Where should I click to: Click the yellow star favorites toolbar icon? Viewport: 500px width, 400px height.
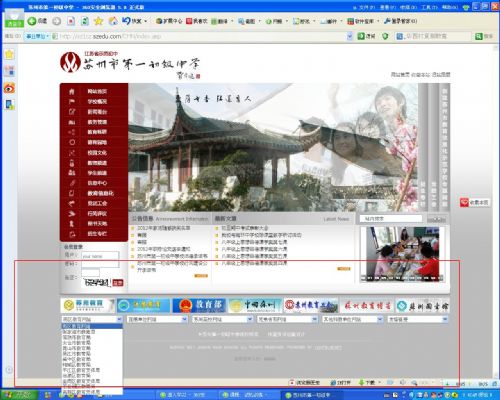(99, 21)
